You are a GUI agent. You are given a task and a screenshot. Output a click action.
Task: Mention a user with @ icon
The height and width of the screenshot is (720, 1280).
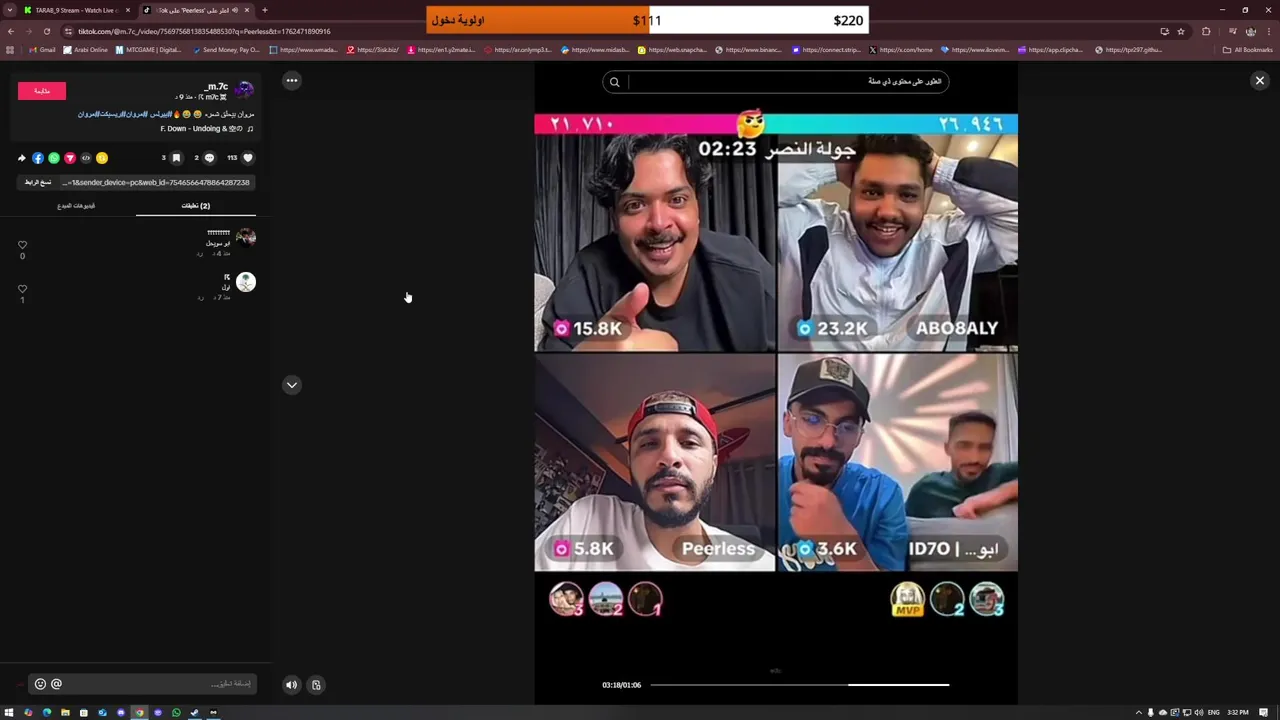pos(56,684)
